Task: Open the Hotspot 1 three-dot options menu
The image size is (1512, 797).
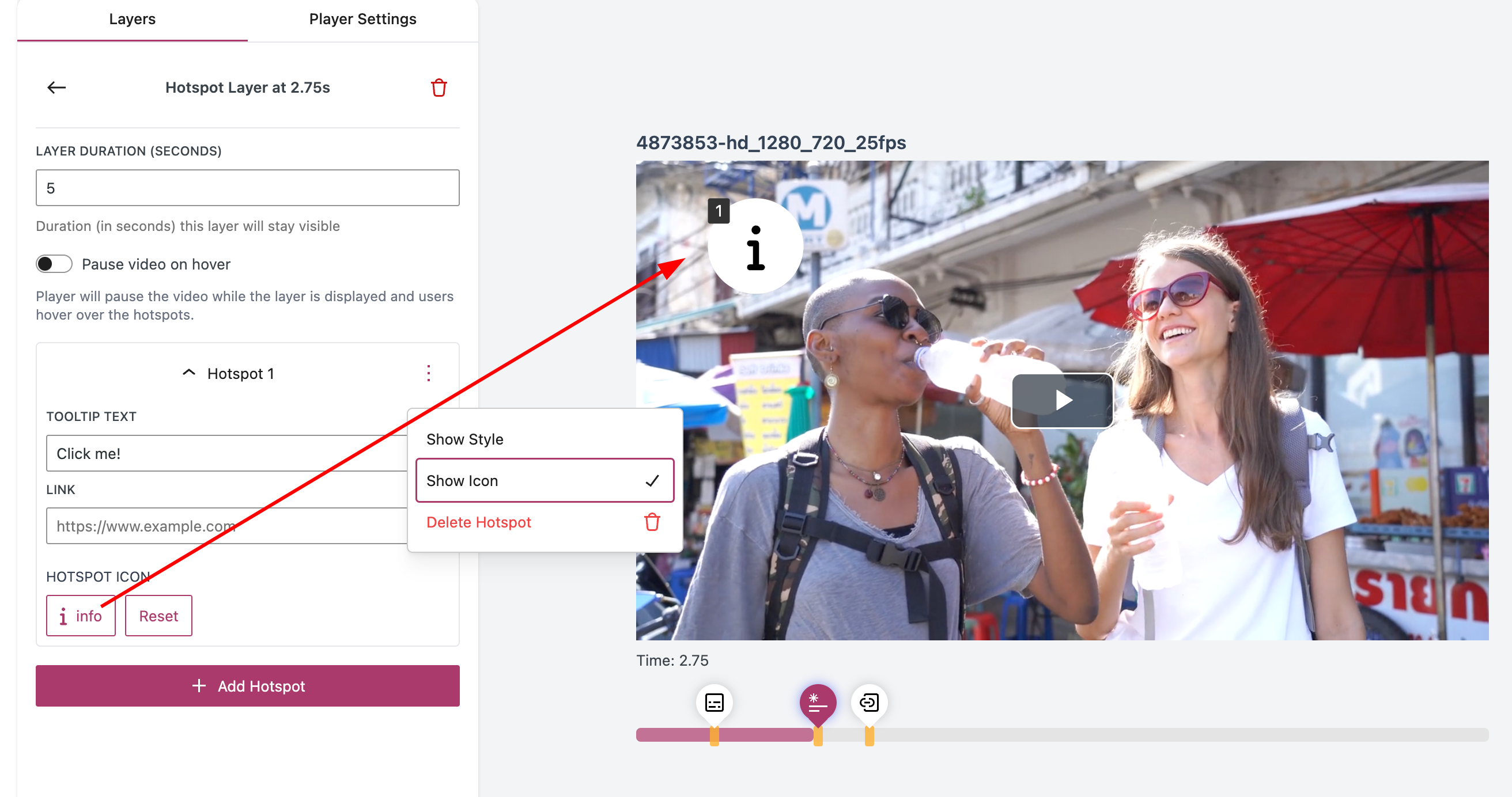Action: tap(429, 373)
